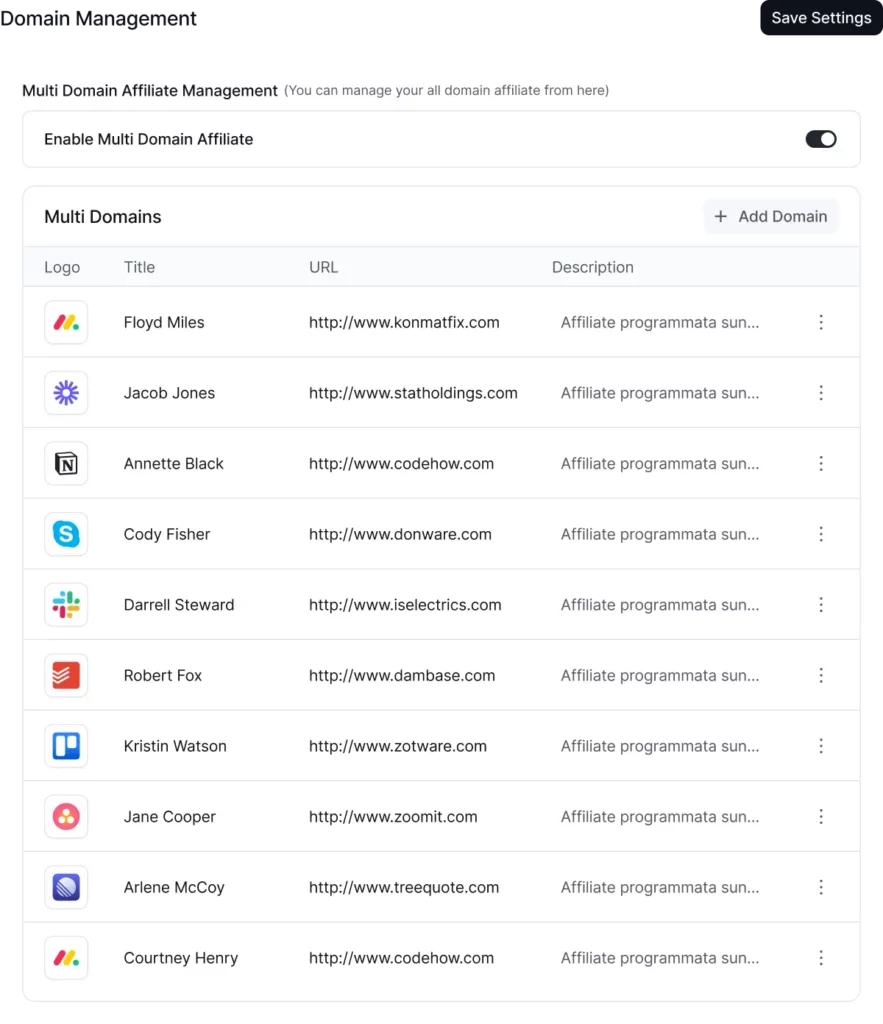Viewport: 883px width, 1024px height.
Task: Click the URL http://www.zotware.com
Action: point(398,746)
